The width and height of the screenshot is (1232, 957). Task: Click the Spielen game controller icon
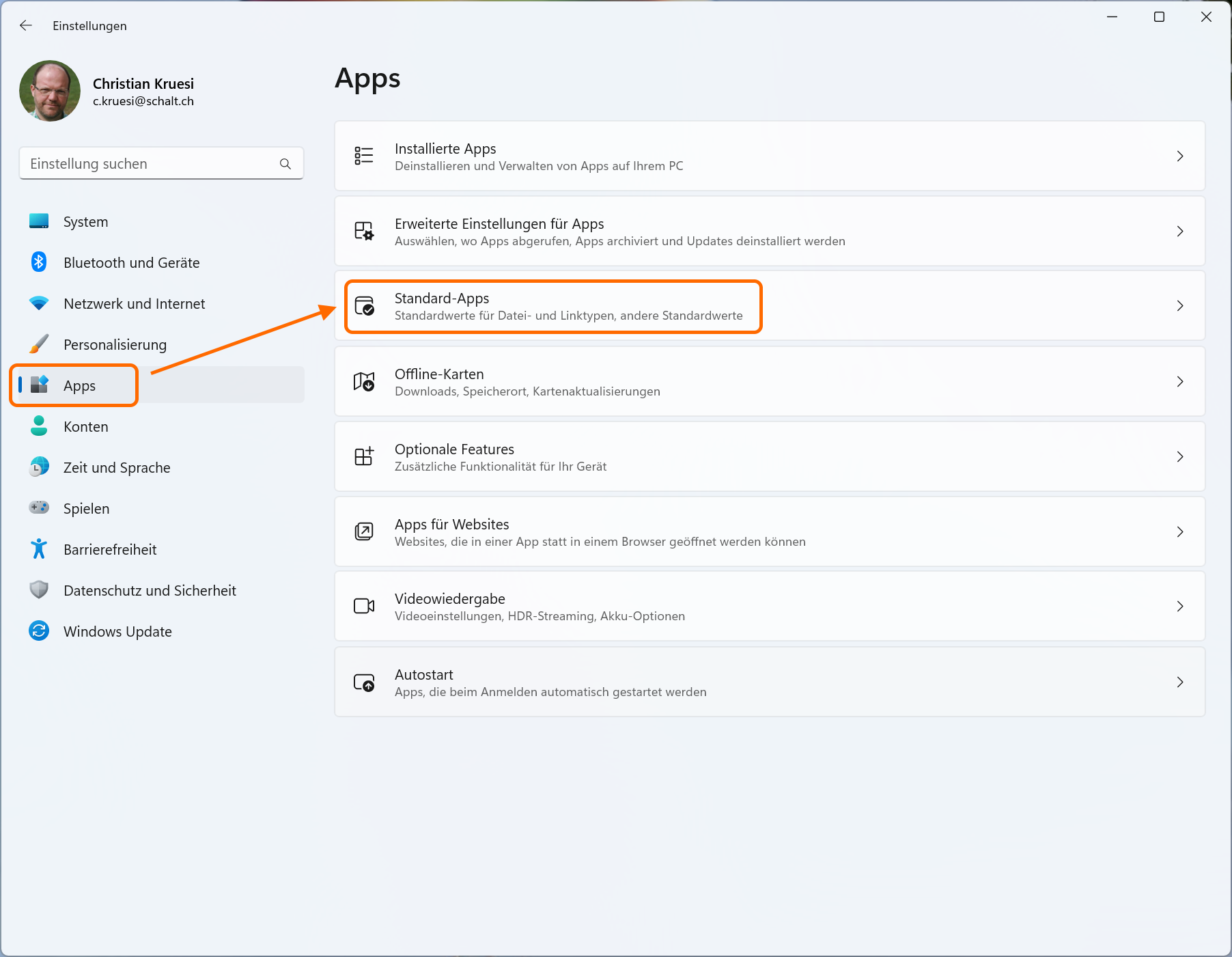click(39, 508)
